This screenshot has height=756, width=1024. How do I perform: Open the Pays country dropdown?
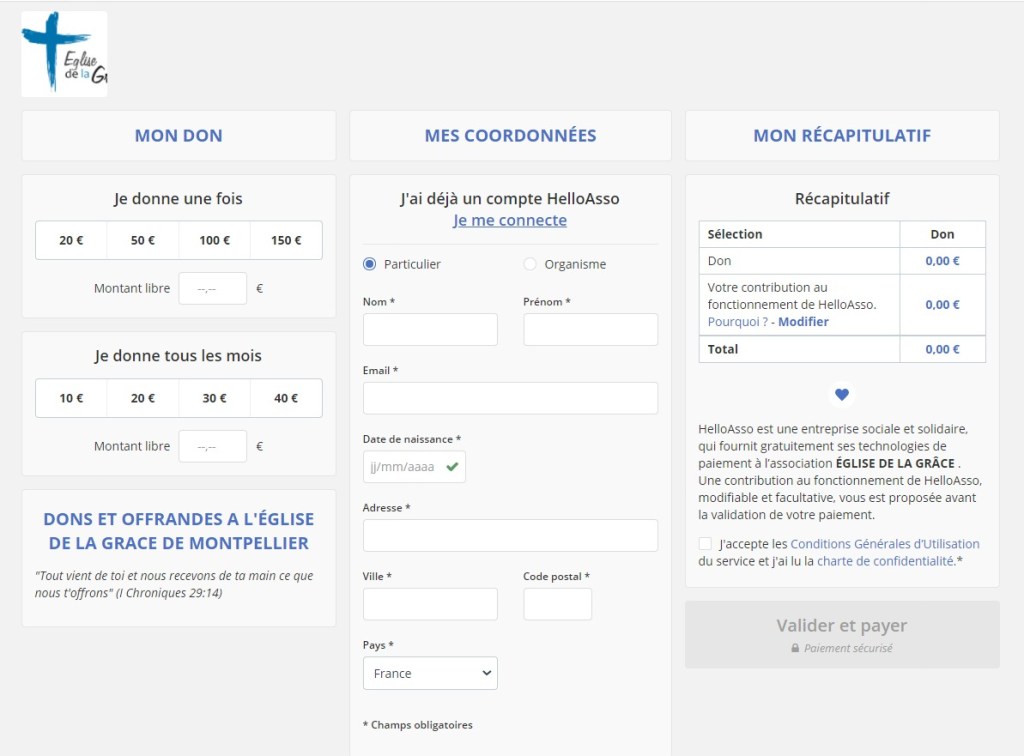coord(430,673)
